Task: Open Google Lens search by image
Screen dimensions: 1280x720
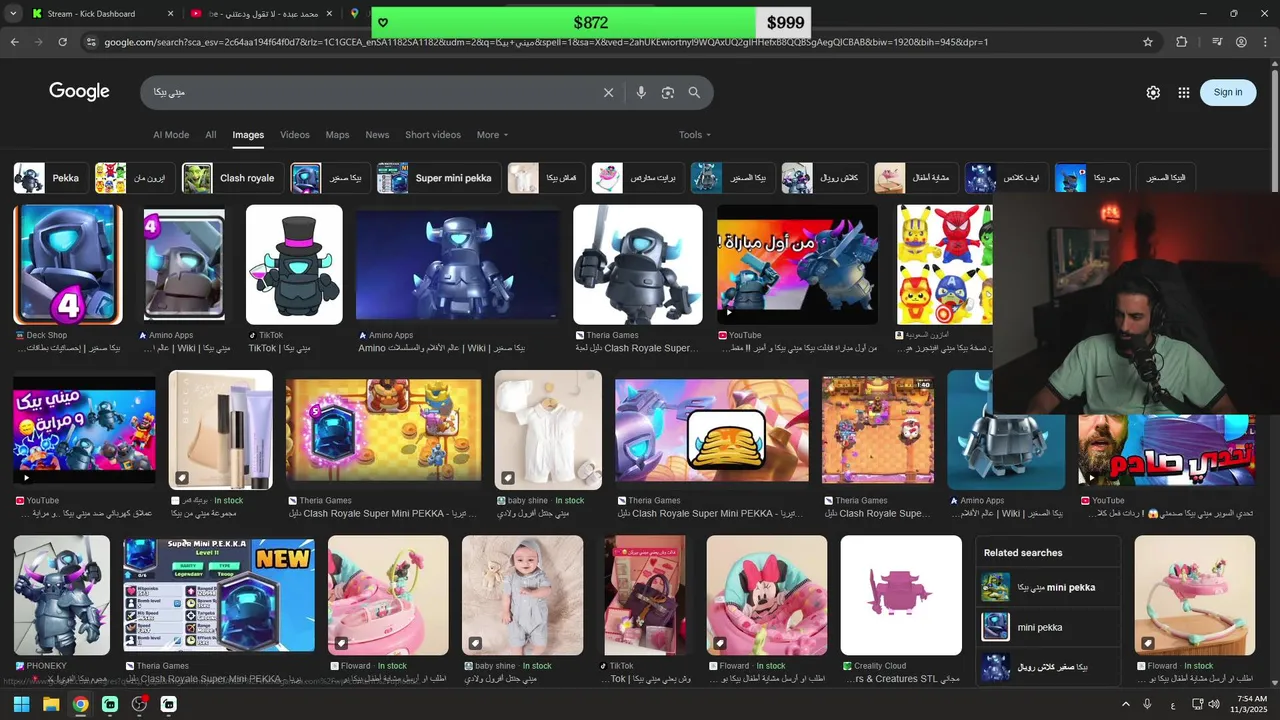Action: pyautogui.click(x=667, y=92)
